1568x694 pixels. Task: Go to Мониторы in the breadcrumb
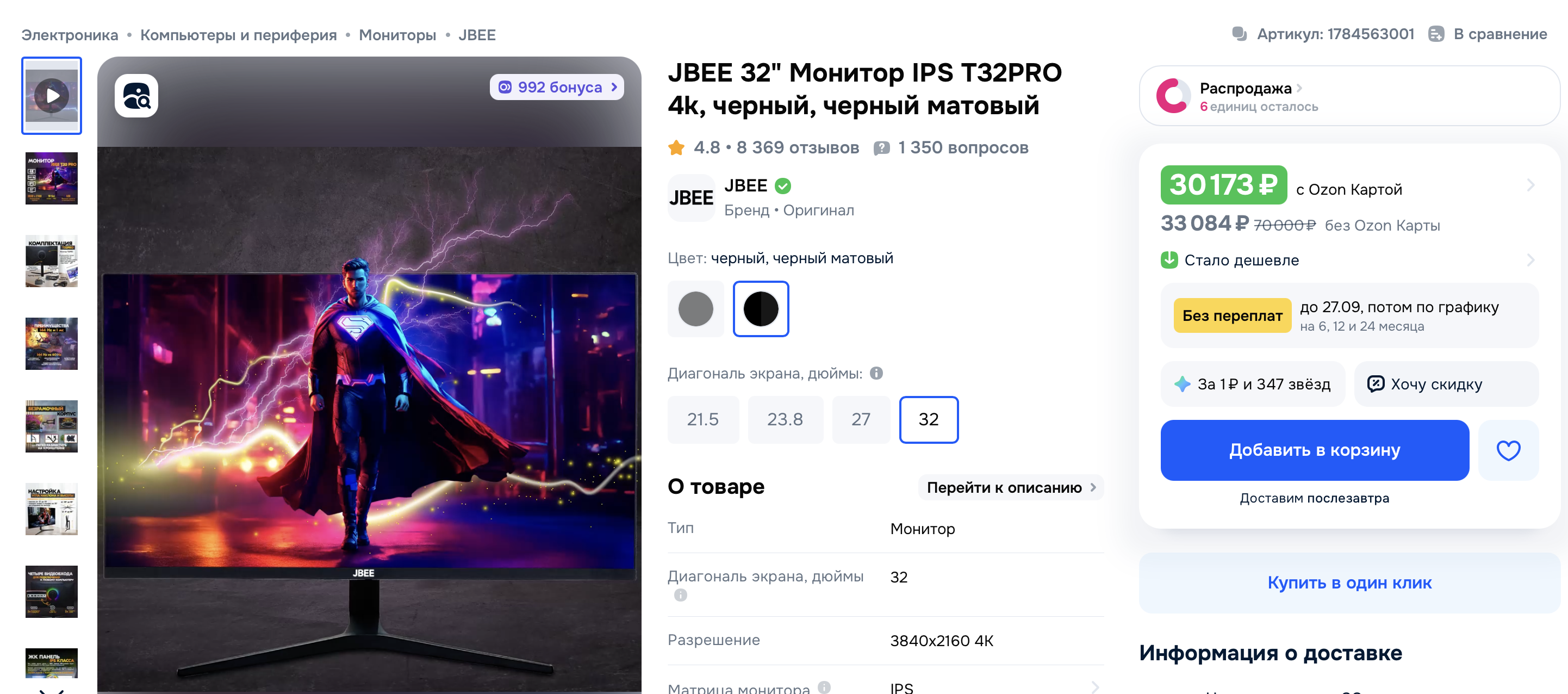[x=397, y=35]
